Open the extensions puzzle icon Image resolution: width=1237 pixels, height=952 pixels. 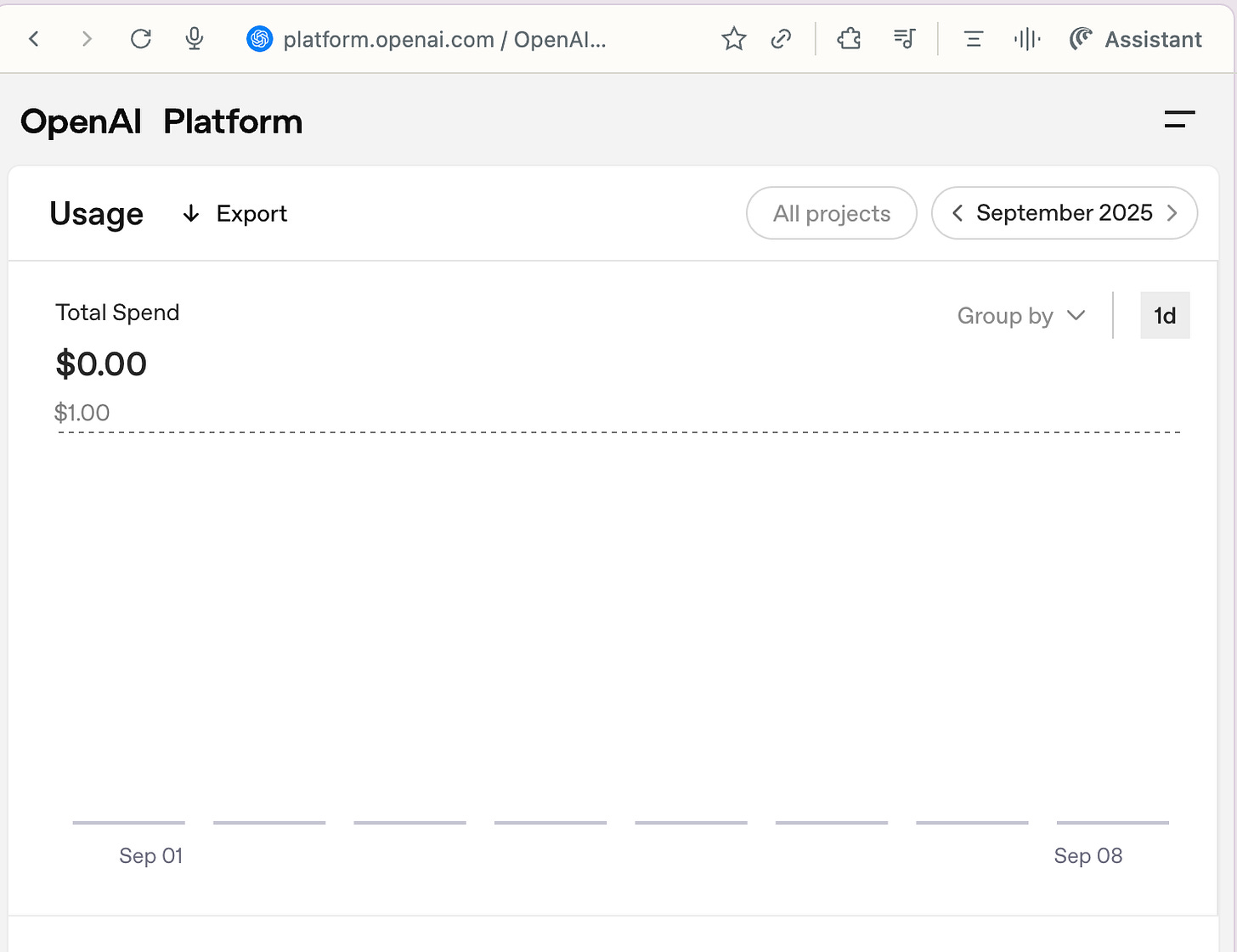849,39
